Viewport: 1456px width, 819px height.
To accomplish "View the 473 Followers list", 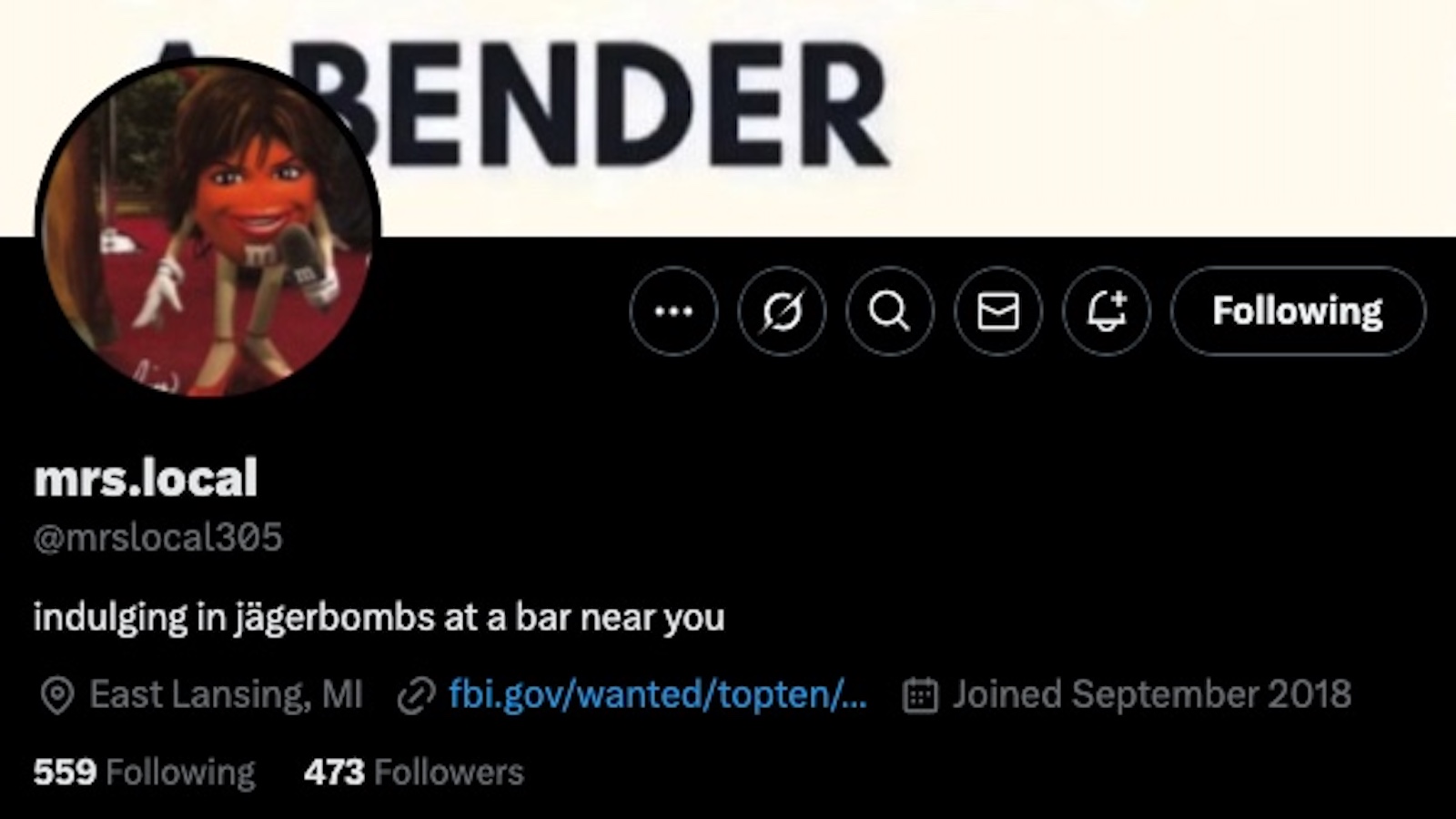I will pyautogui.click(x=414, y=773).
